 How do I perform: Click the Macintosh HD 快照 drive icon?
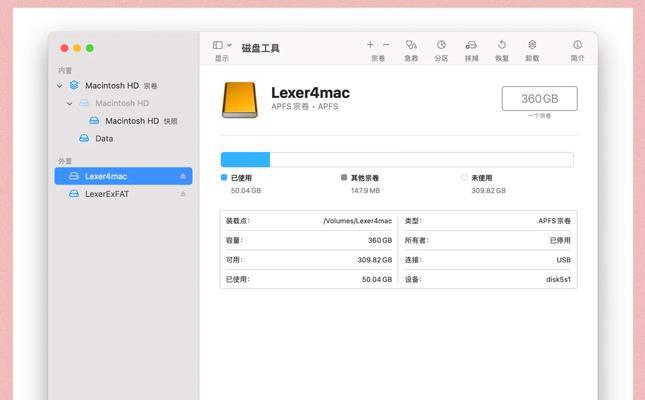tap(94, 121)
